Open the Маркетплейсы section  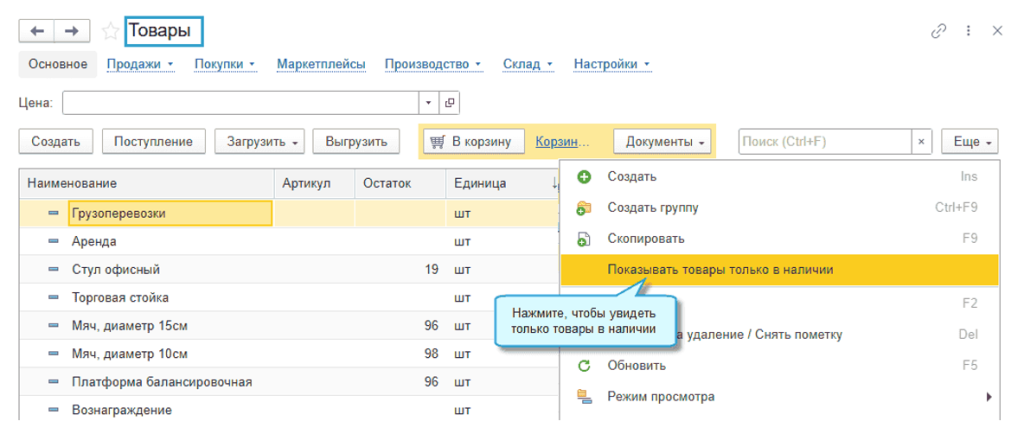pos(321,64)
